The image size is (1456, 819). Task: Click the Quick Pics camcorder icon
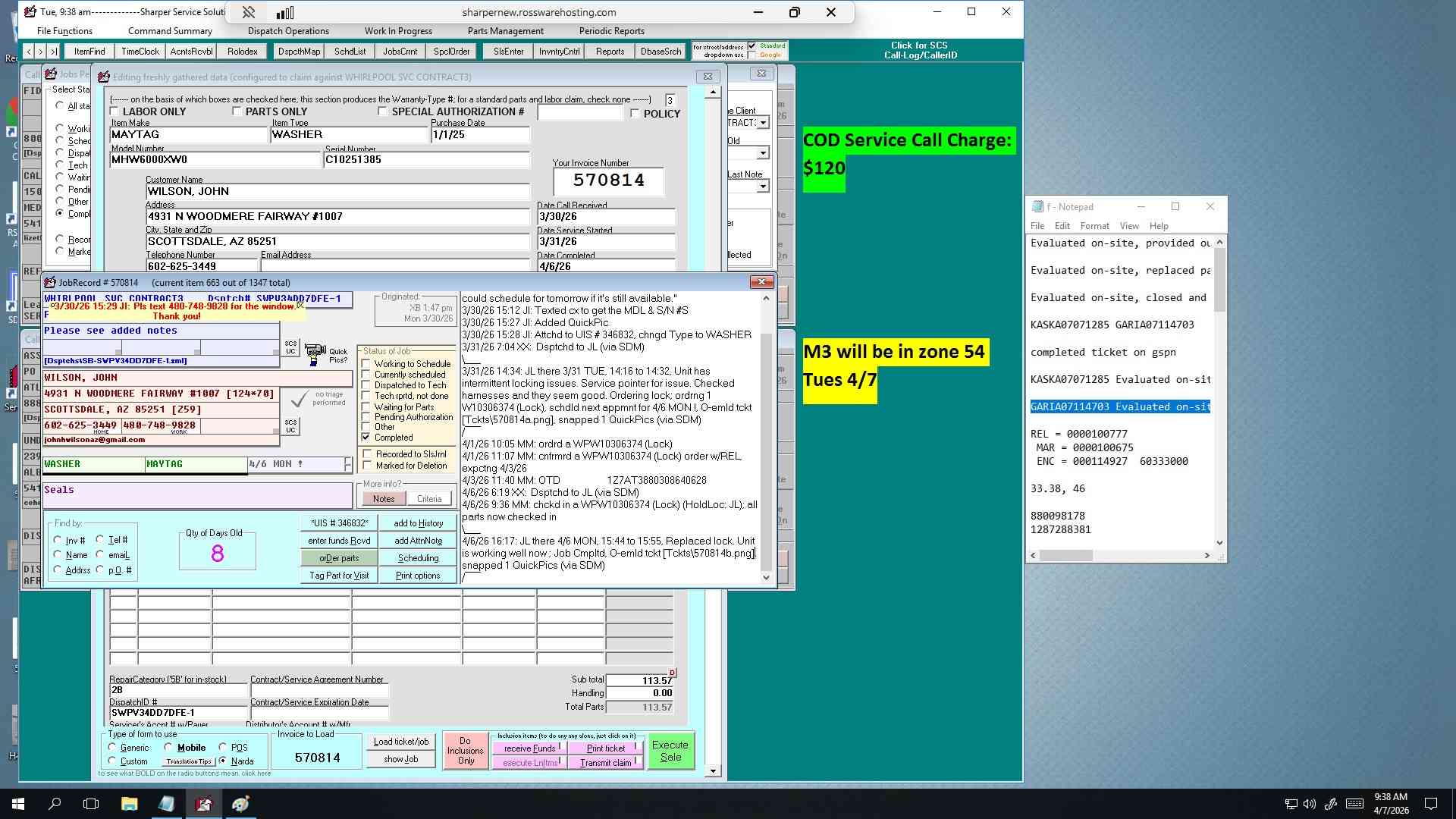(x=315, y=354)
